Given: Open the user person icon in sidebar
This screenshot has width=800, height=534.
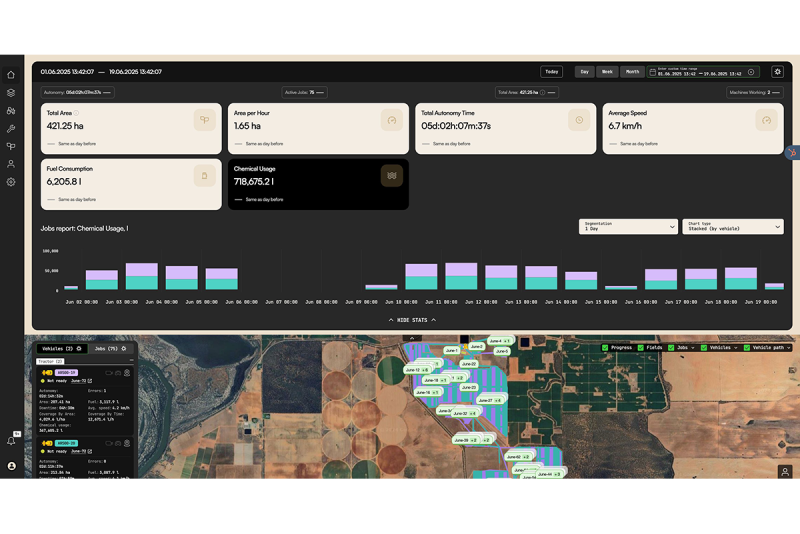Looking at the screenshot, I should [x=11, y=164].
